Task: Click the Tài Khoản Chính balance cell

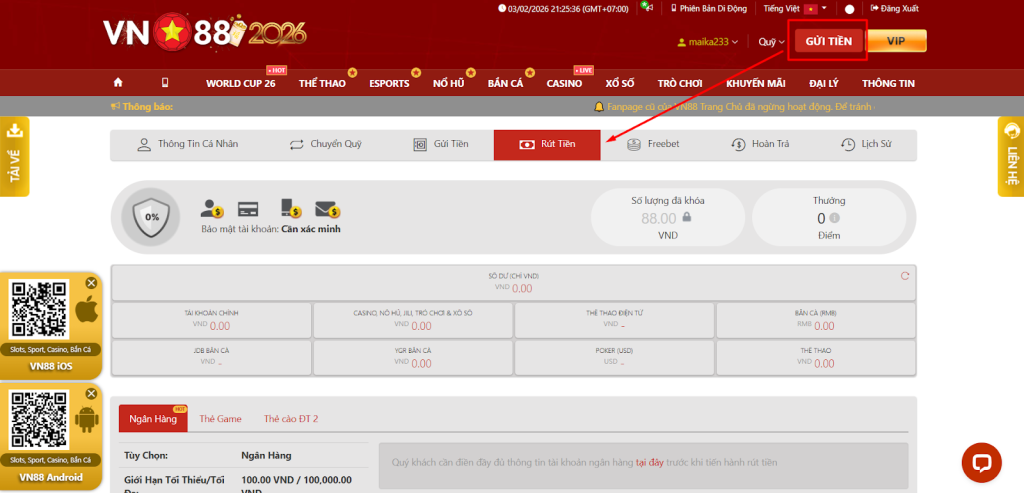Action: [212, 319]
